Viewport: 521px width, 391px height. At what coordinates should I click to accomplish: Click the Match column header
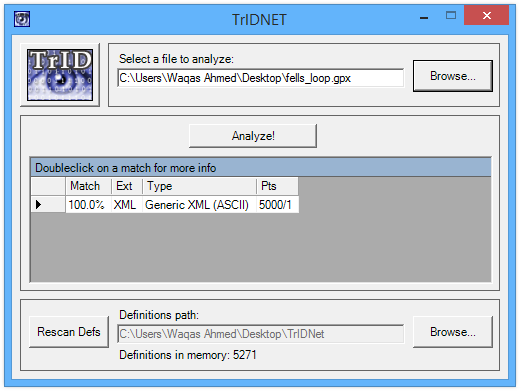coord(88,186)
